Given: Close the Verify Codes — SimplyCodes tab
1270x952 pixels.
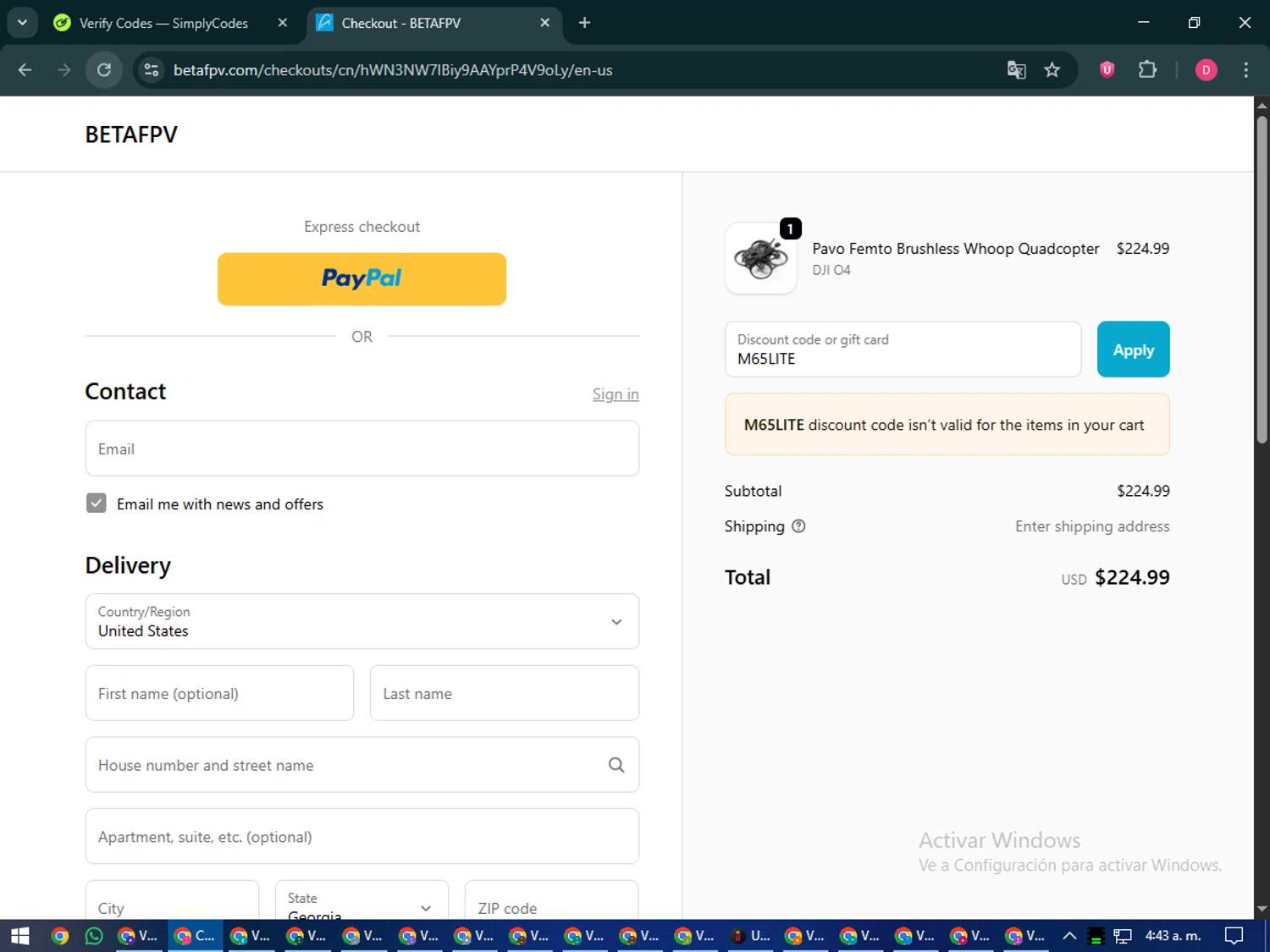Looking at the screenshot, I should click(x=283, y=23).
